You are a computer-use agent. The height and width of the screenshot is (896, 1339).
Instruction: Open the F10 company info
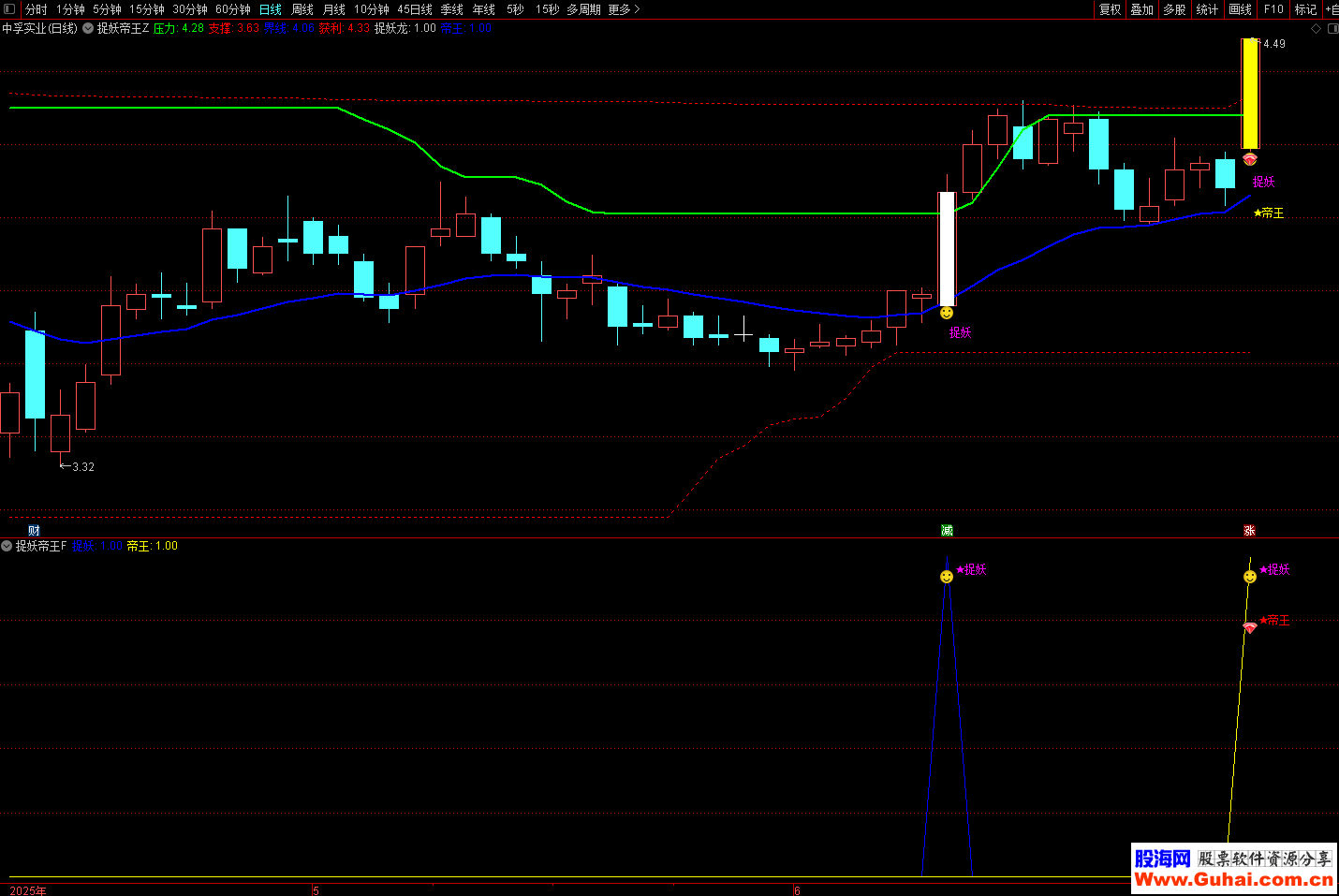pyautogui.click(x=1273, y=9)
